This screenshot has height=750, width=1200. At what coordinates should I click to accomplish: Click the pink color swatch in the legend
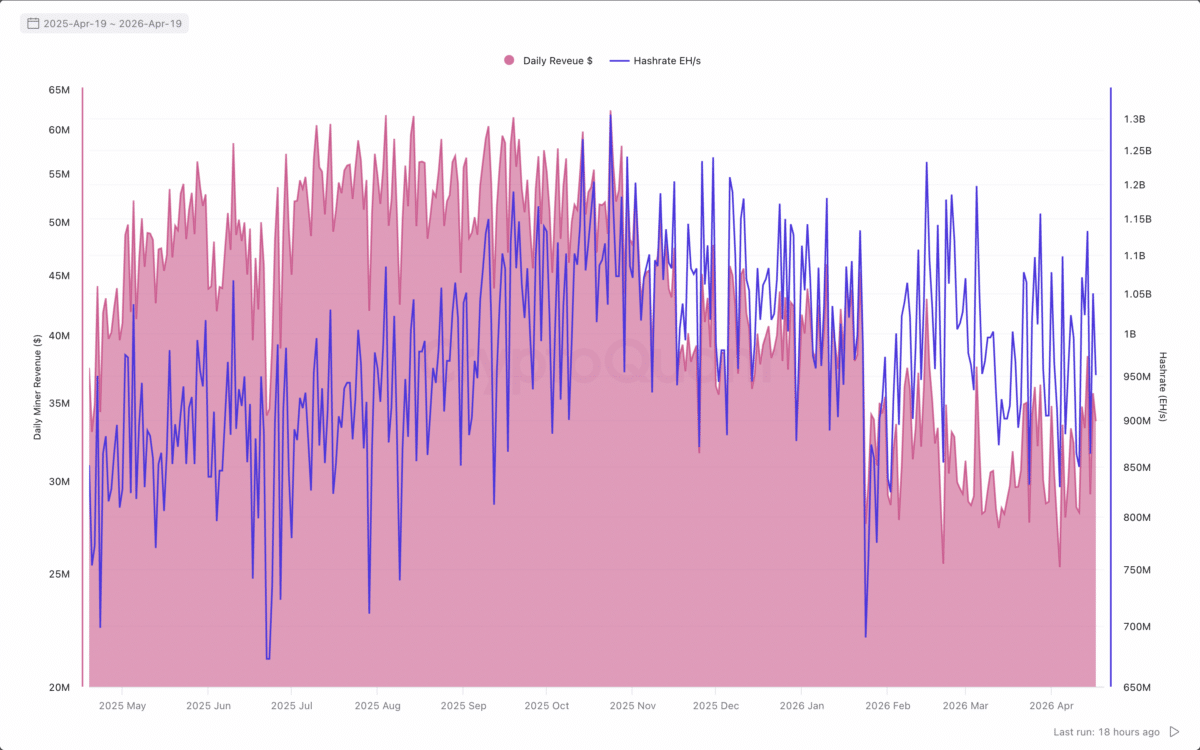(x=508, y=60)
